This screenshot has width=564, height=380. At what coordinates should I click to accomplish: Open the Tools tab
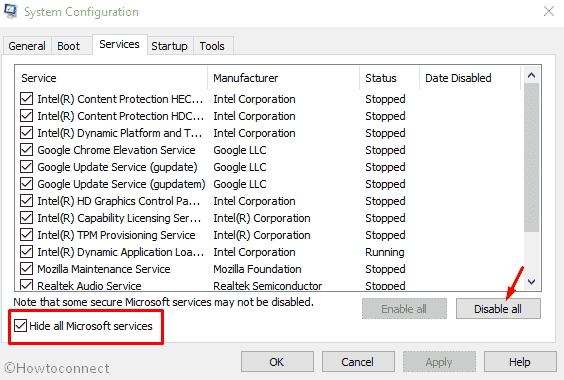coord(212,46)
